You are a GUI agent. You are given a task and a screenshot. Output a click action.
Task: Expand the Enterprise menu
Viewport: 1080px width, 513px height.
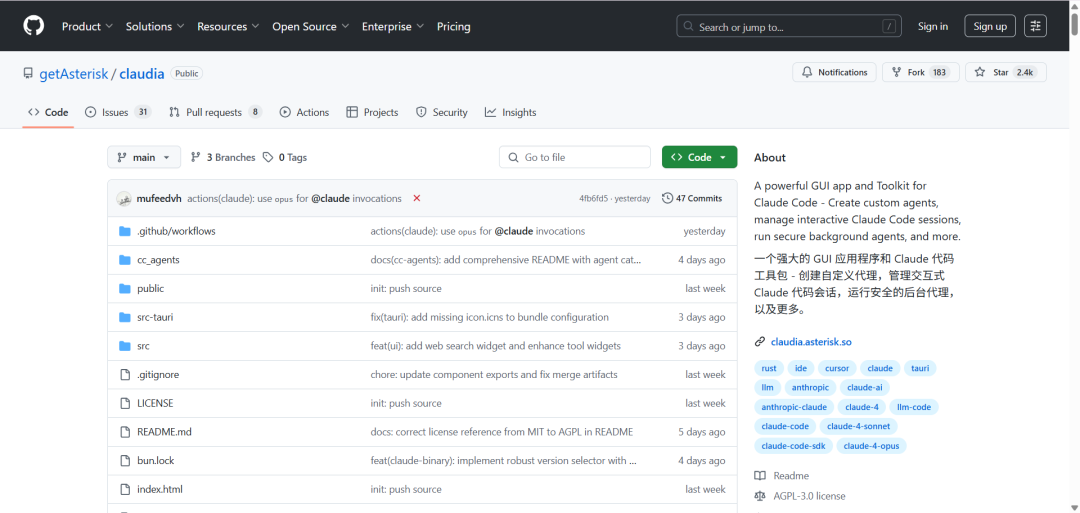click(x=393, y=26)
